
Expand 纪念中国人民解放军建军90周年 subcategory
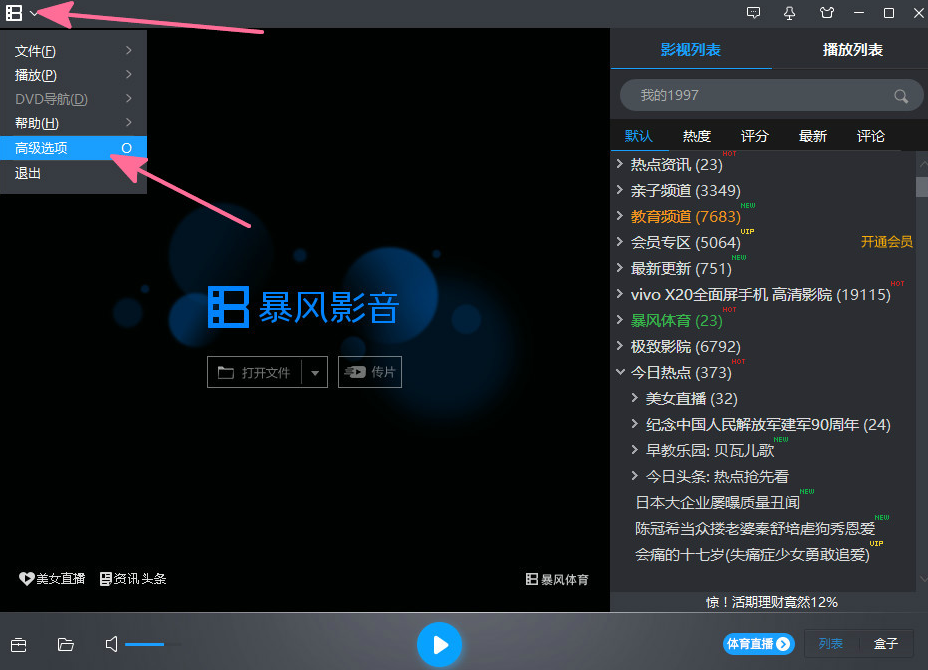point(634,424)
